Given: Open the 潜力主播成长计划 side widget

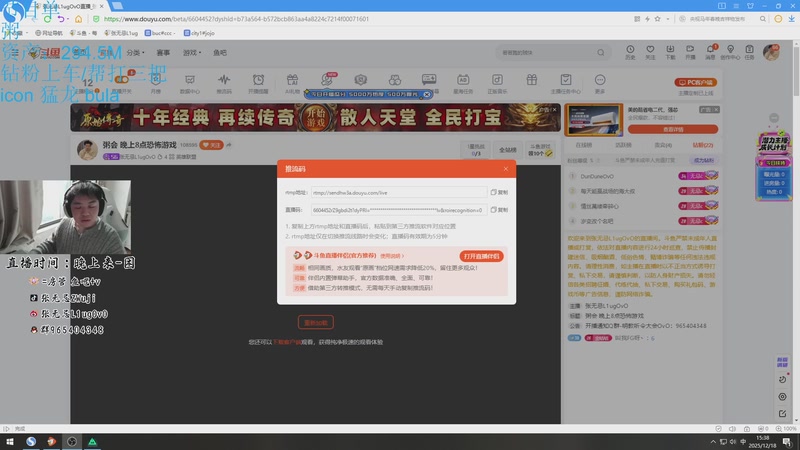Looking at the screenshot, I should click(x=773, y=164).
